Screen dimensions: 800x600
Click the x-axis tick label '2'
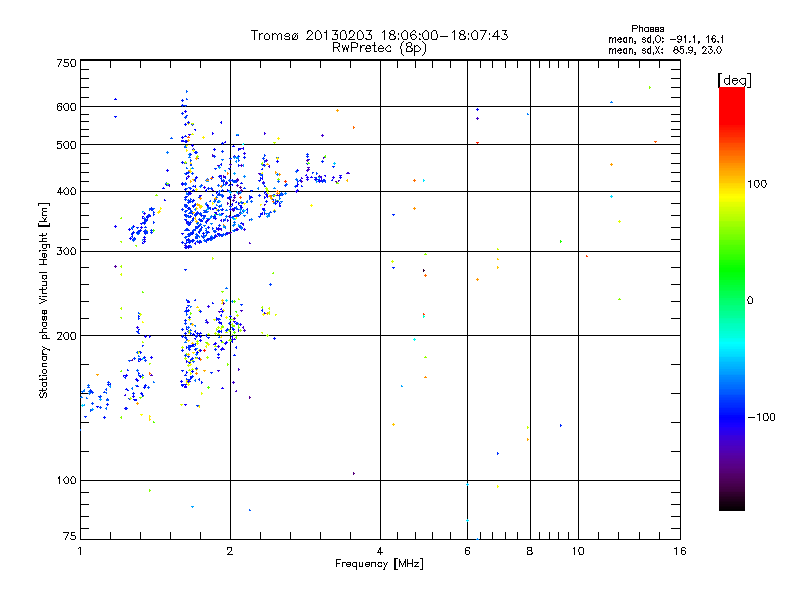[x=230, y=551]
